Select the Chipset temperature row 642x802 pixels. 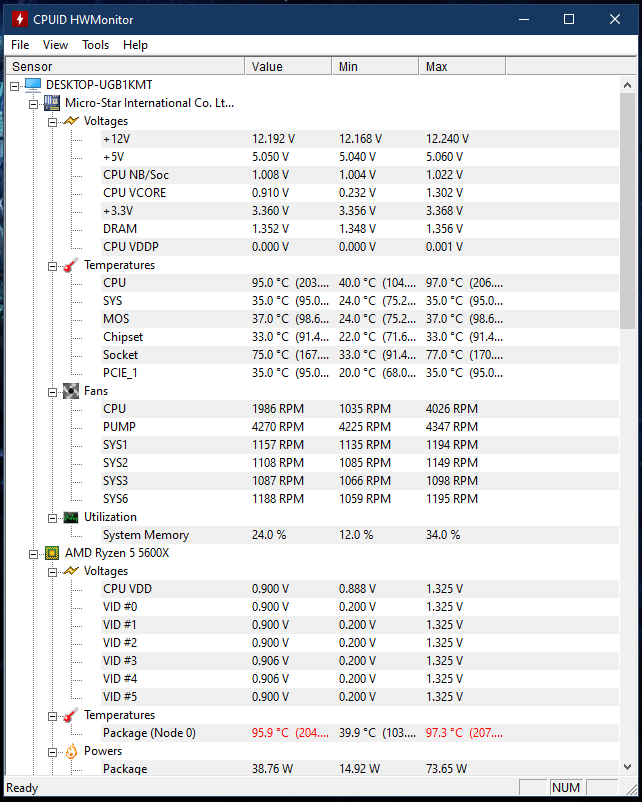click(x=360, y=337)
